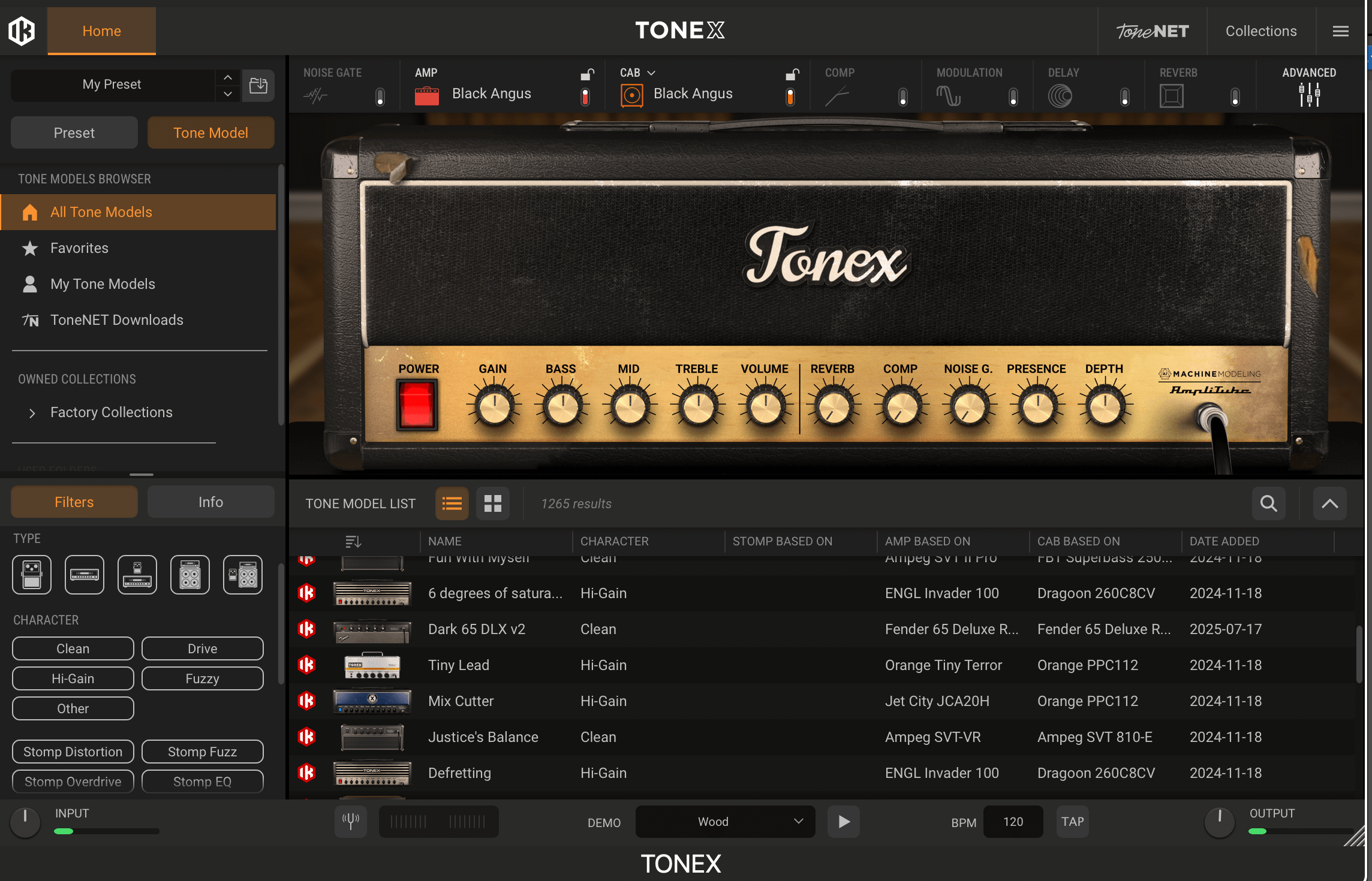1372x881 pixels.
Task: Open ToneNET Downloads
Action: (116, 319)
